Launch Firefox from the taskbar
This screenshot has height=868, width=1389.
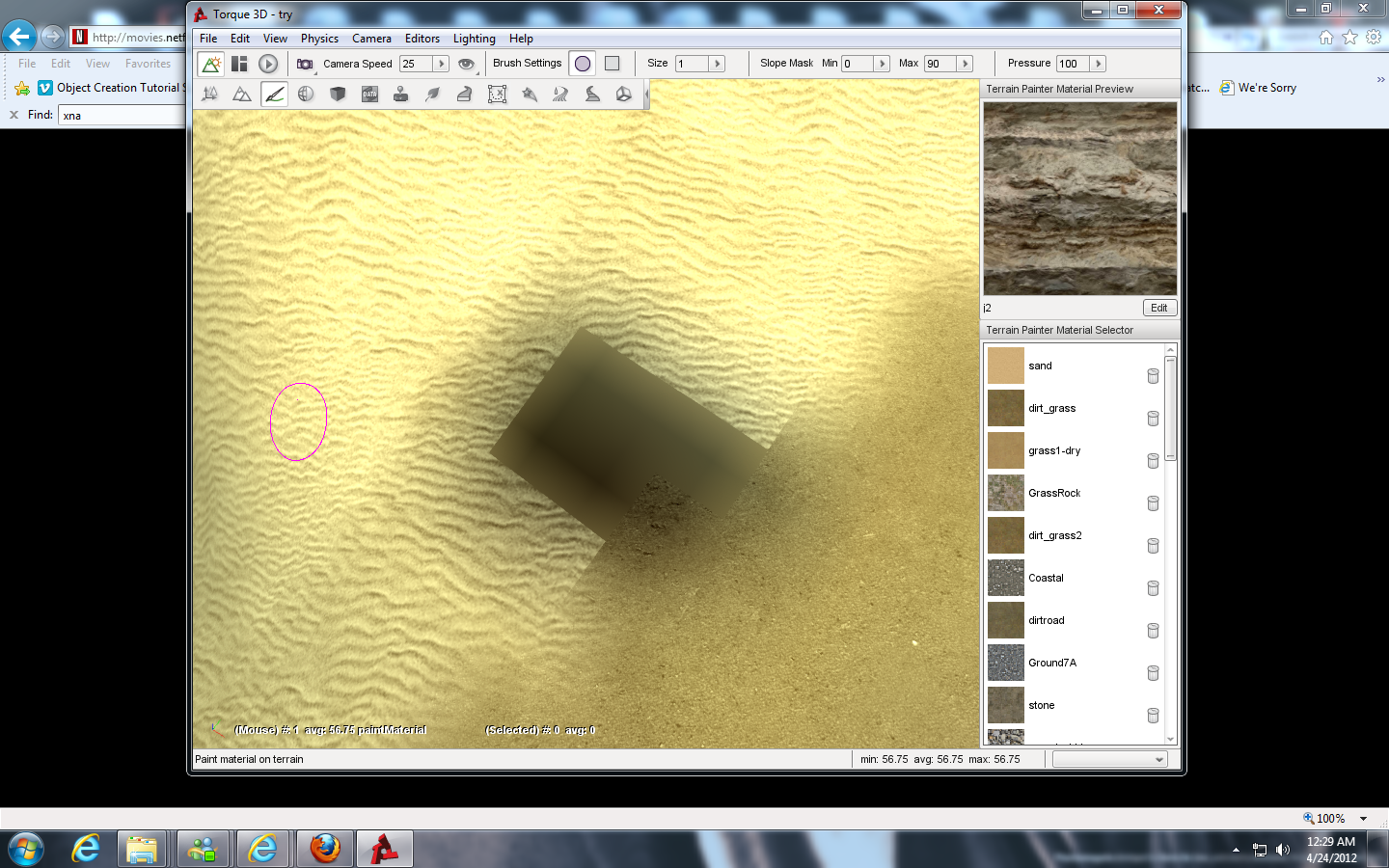[325, 849]
